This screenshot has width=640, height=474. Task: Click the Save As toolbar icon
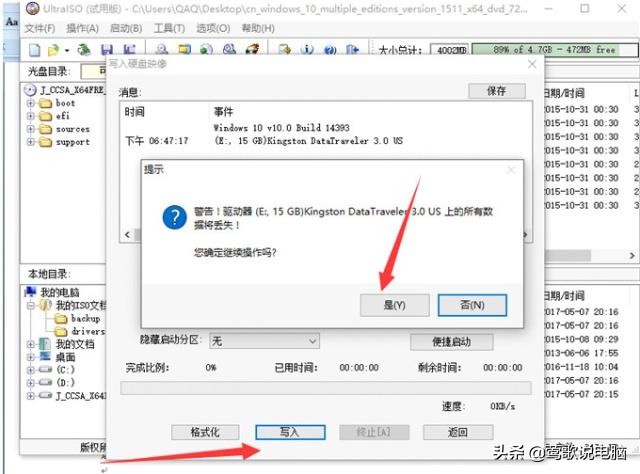point(129,50)
